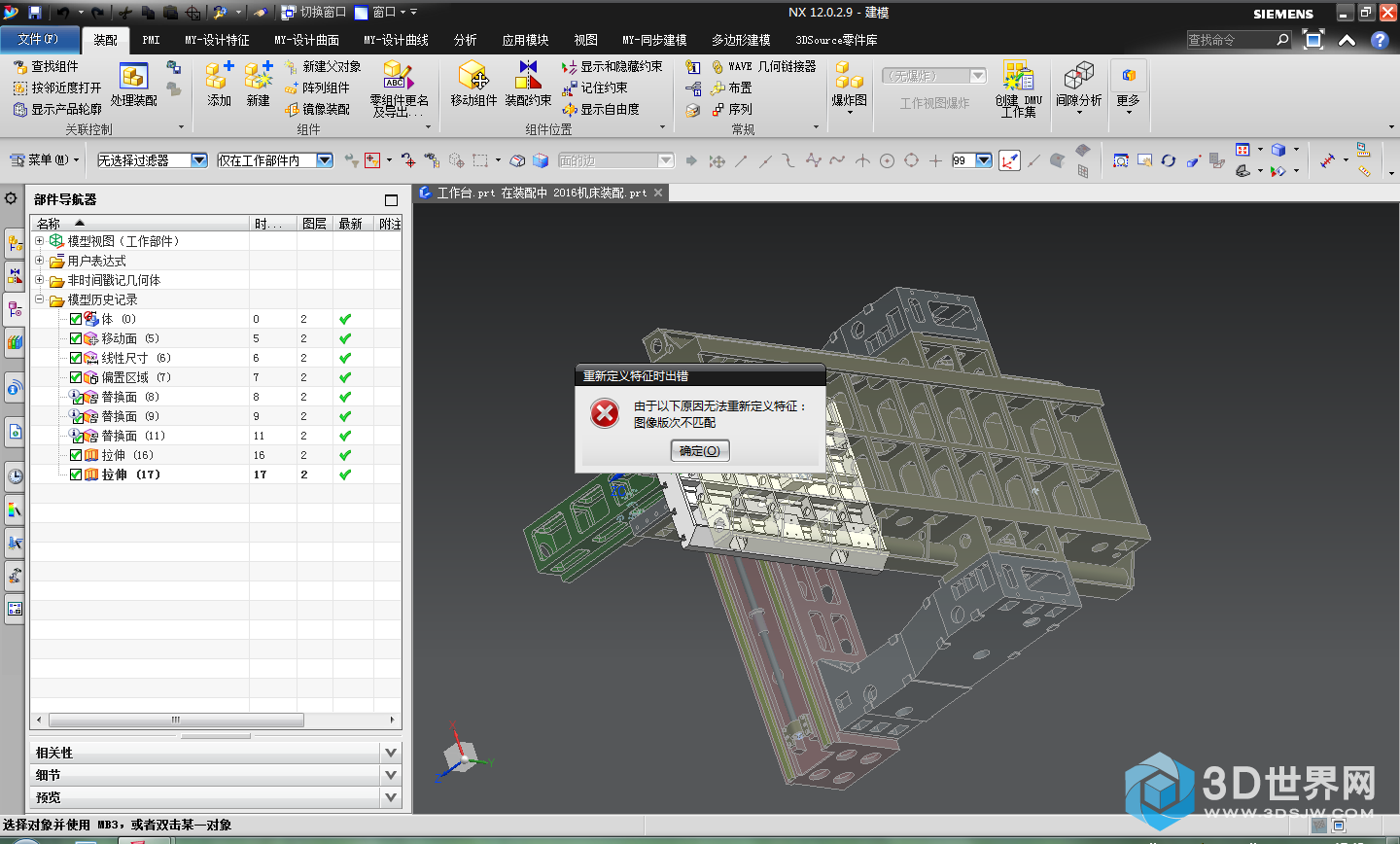Toggle checkbox for 拉伸 (17) feature
The height and width of the screenshot is (844, 1400).
point(76,475)
